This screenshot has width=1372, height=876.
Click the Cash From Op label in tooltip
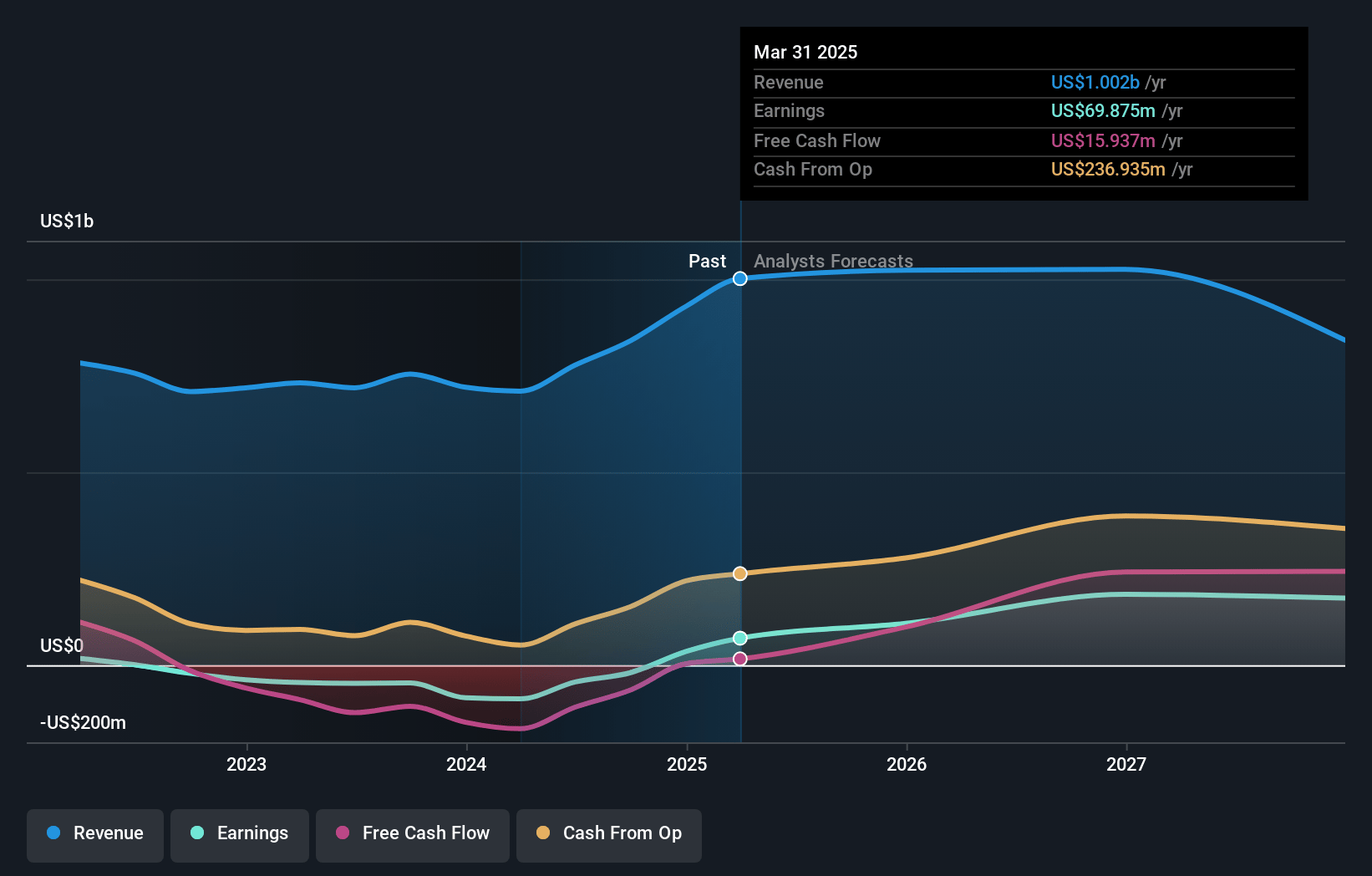pyautogui.click(x=813, y=169)
